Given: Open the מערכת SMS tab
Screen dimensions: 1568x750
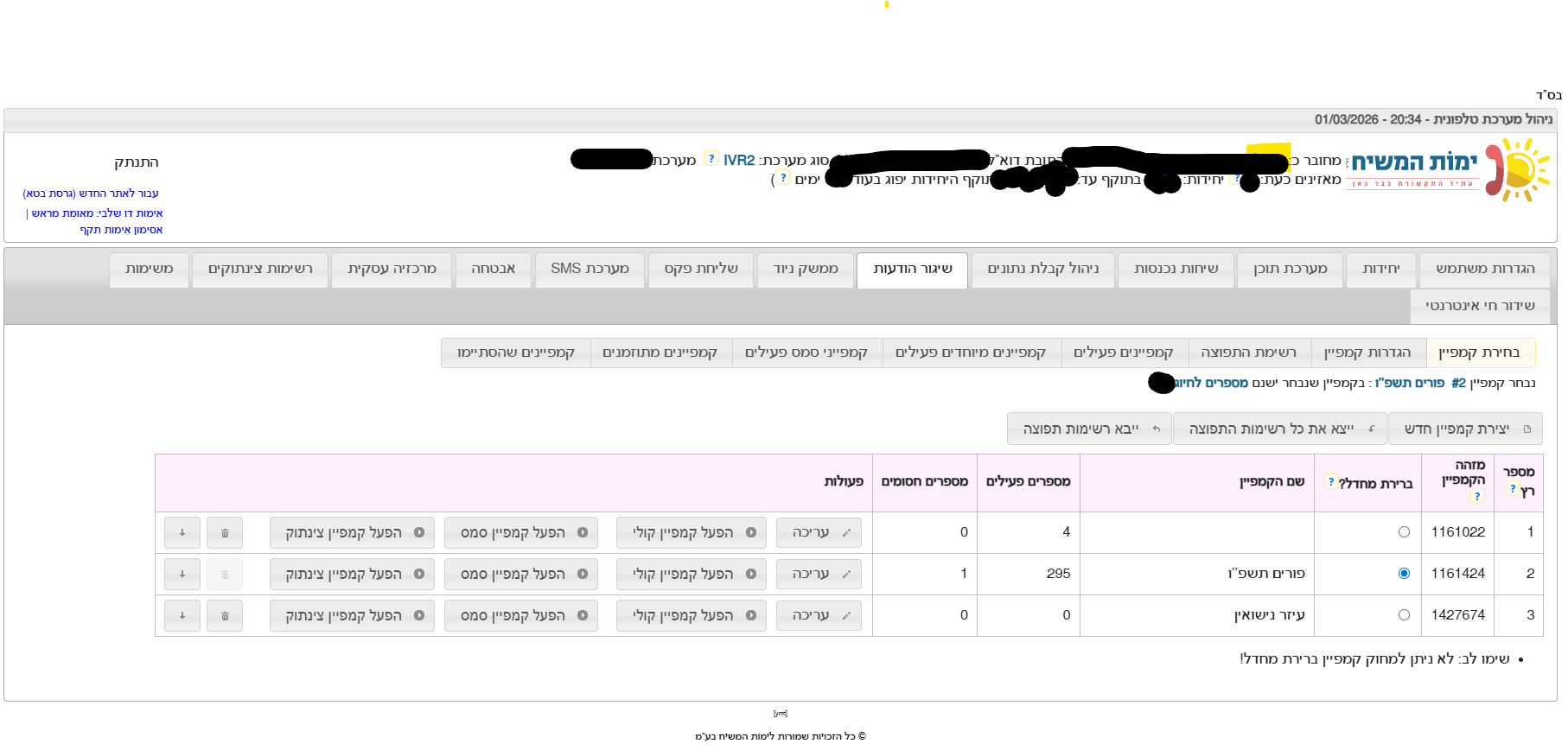Looking at the screenshot, I should tap(590, 269).
